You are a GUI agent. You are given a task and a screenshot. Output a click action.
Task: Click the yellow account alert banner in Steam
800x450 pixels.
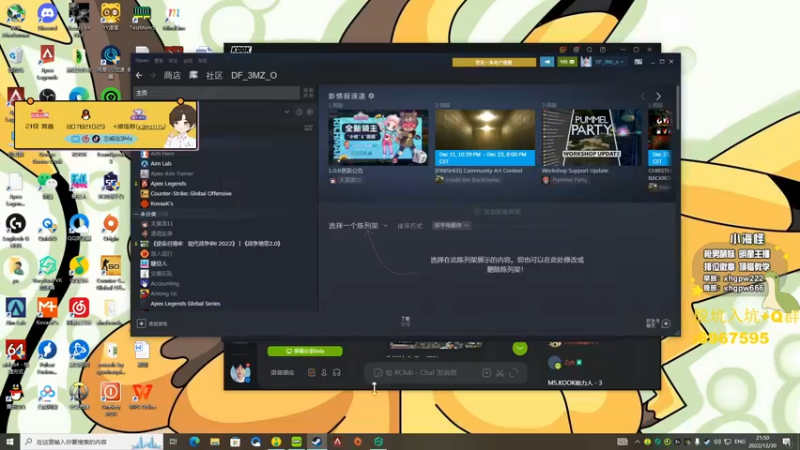494,62
